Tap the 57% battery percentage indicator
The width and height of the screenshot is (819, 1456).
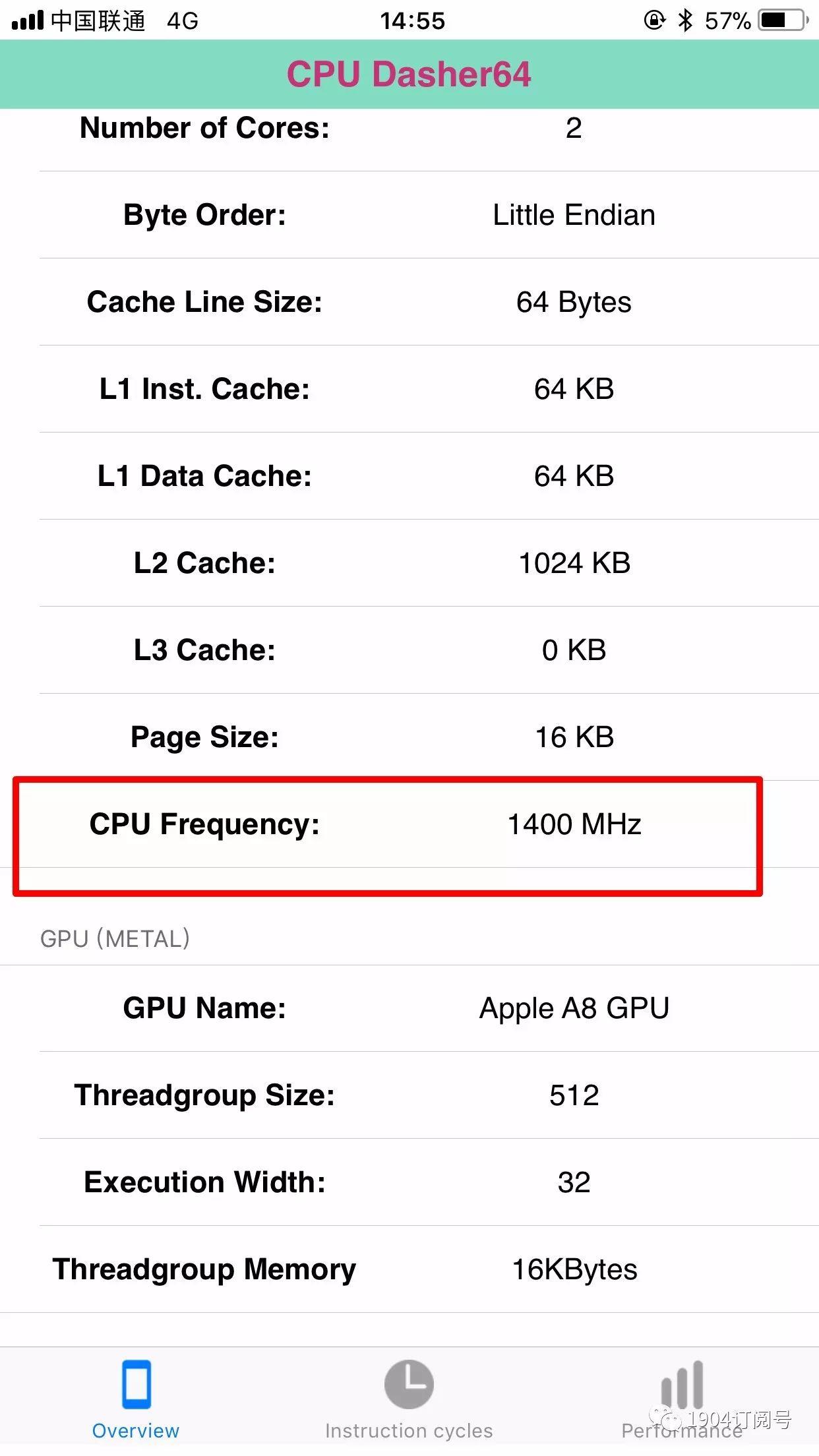(x=727, y=20)
